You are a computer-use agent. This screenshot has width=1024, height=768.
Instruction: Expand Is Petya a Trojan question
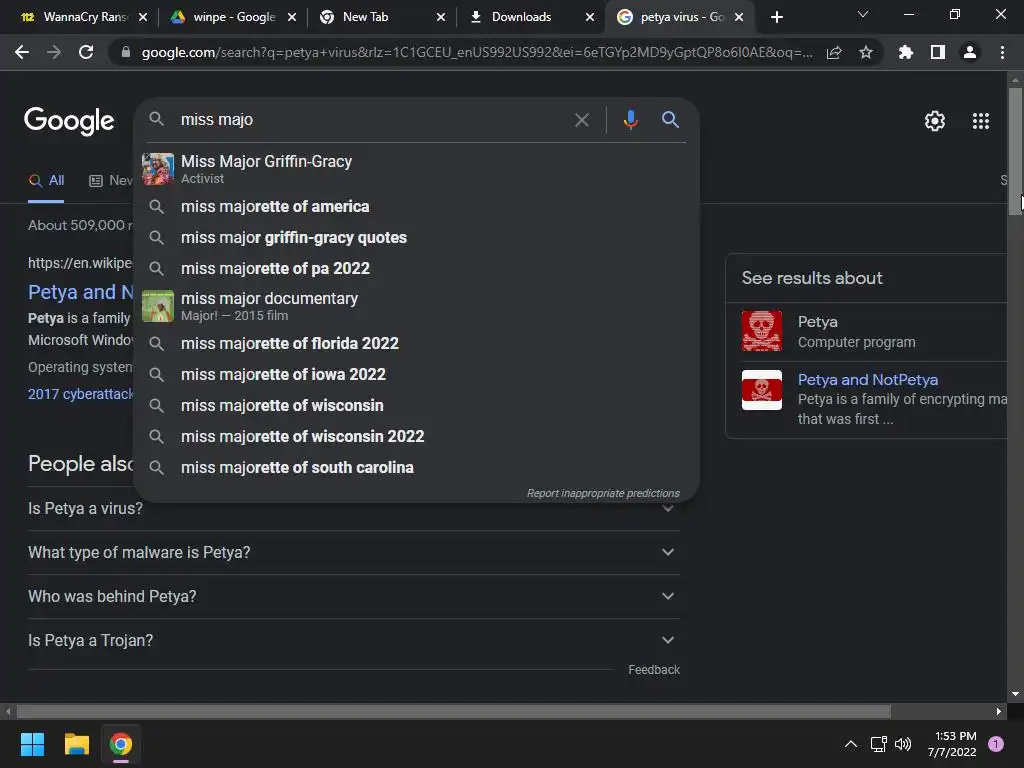[x=354, y=641]
